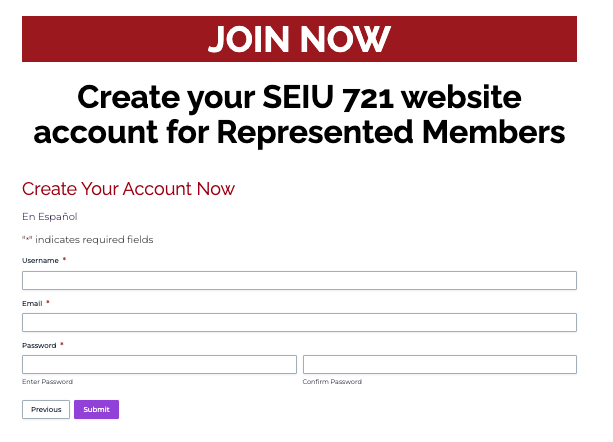The height and width of the screenshot is (442, 613).
Task: Click the Password field label
Action: [x=38, y=345]
